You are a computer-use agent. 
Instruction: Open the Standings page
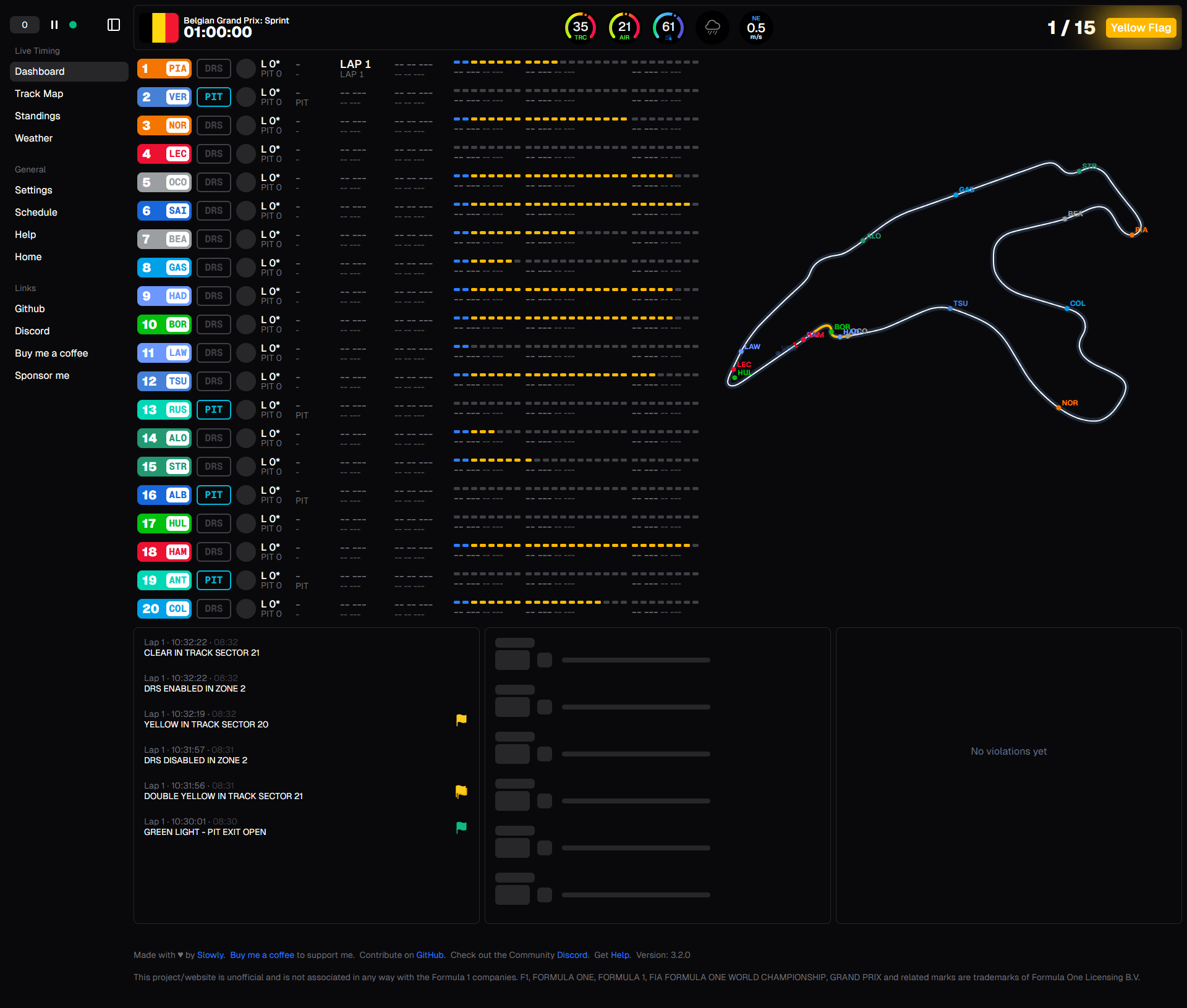pos(38,116)
